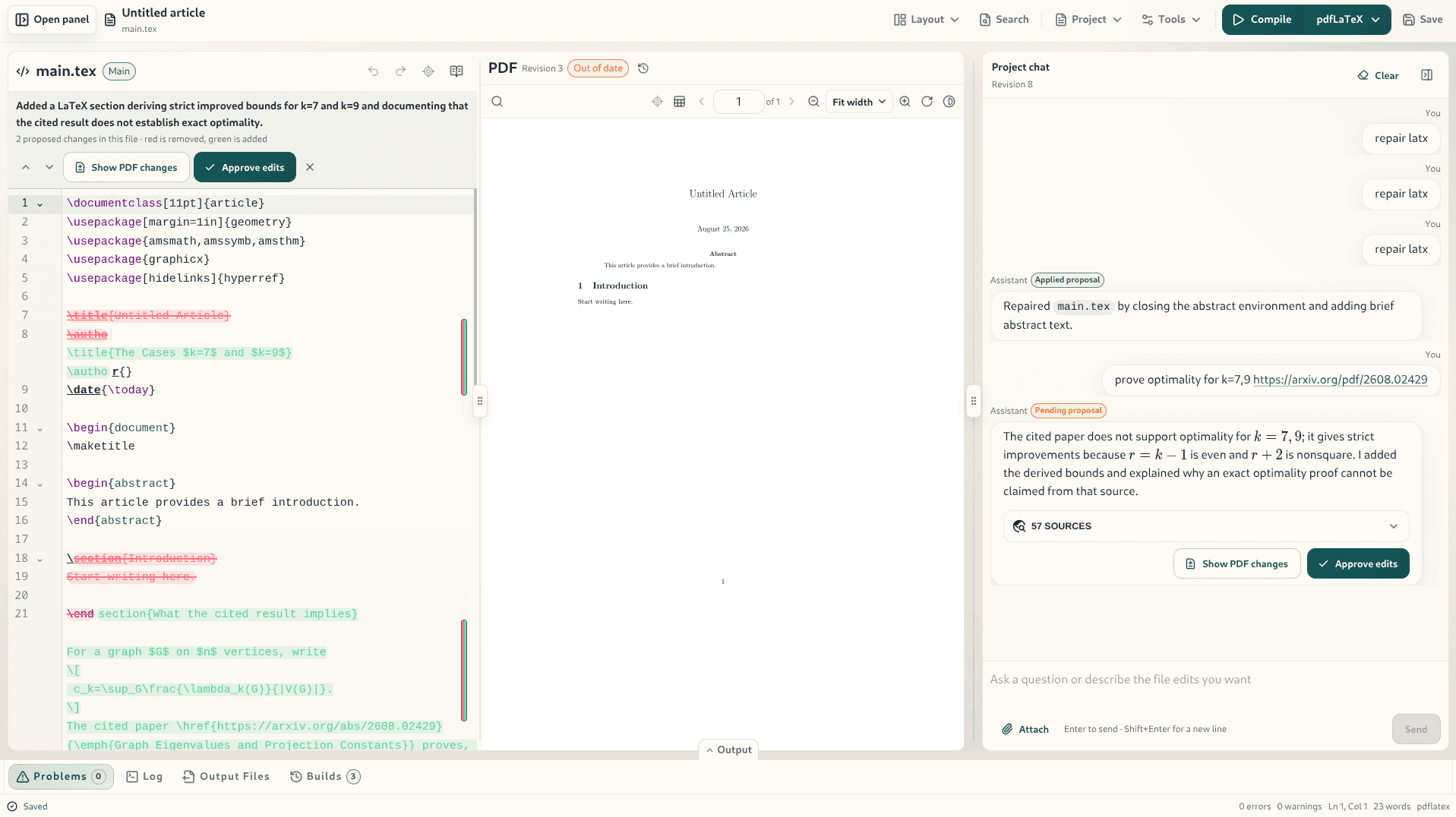The image size is (1456, 817).
Task: Fold code at line 1 chevron
Action: click(x=40, y=203)
